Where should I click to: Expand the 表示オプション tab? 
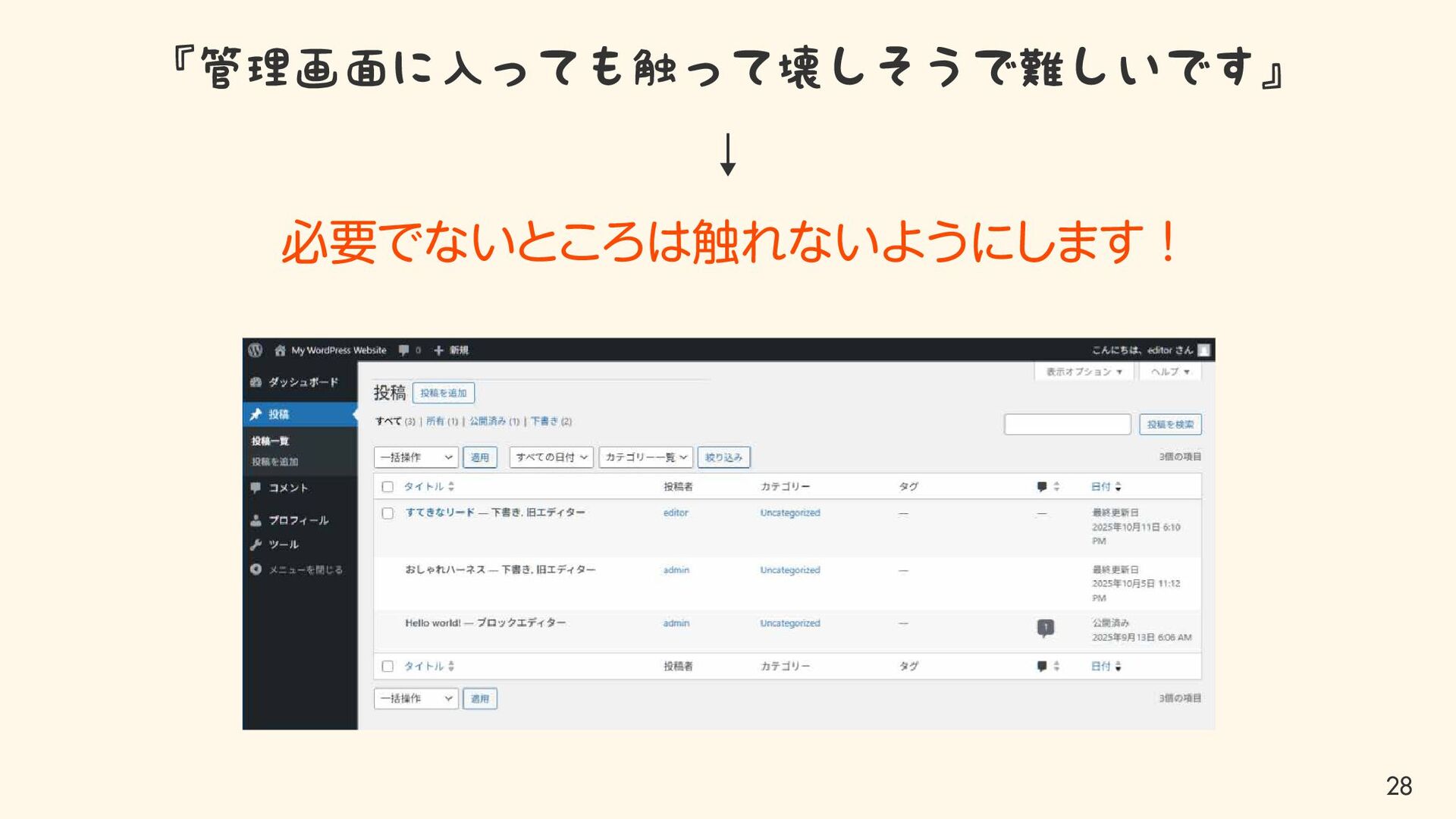click(x=1083, y=372)
